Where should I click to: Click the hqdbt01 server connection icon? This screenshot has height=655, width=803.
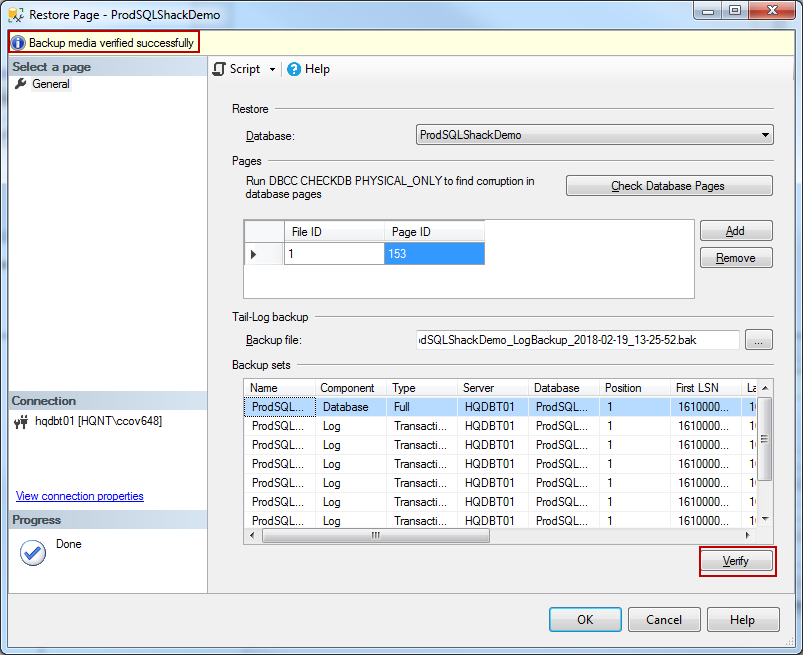click(21, 421)
